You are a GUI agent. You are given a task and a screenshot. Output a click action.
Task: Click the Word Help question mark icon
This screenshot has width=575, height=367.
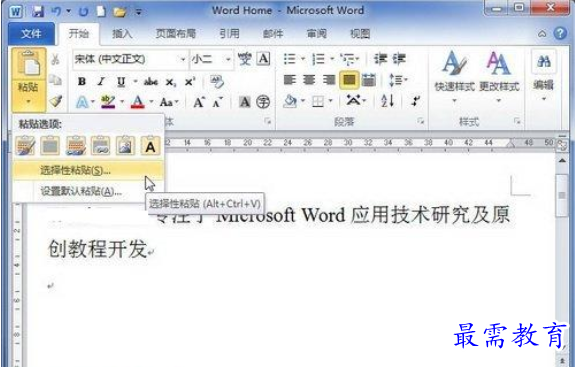(560, 33)
